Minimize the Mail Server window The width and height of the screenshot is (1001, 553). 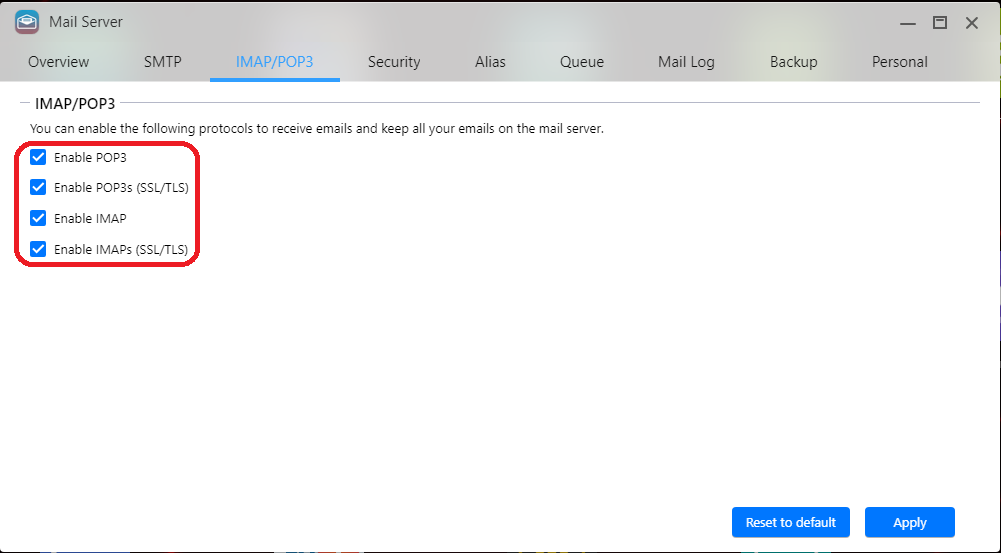908,23
